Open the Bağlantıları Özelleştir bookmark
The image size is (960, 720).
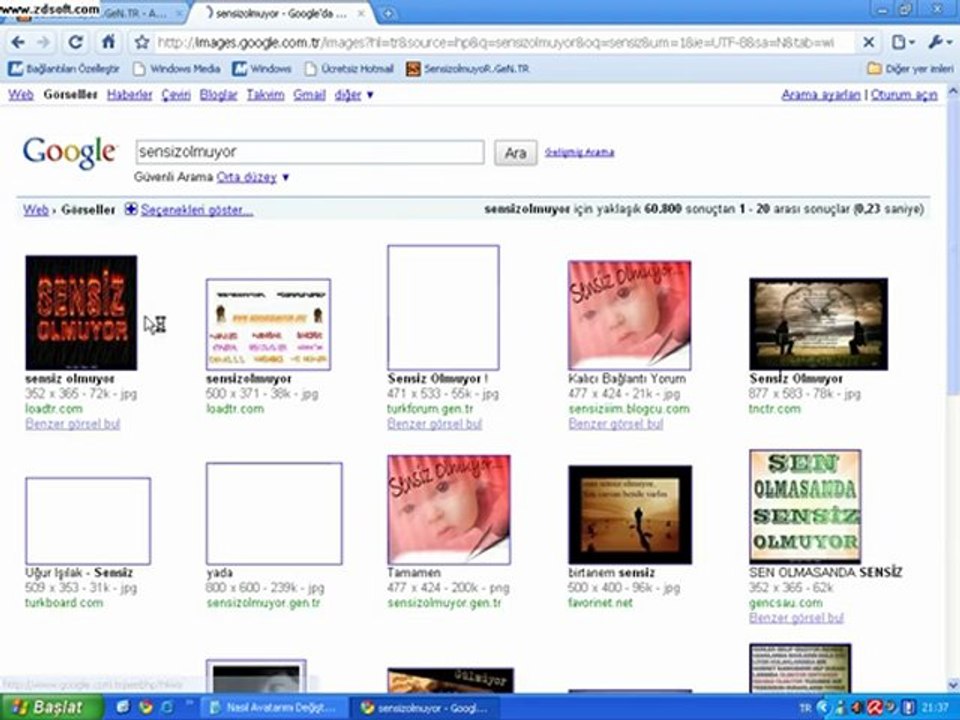(64, 69)
